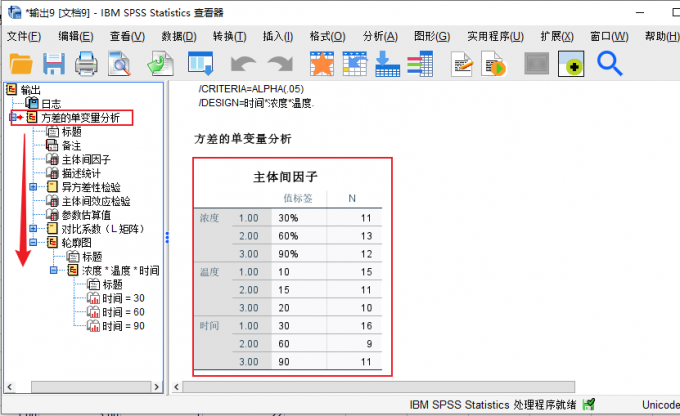Expand the 对比系数 node

[33, 229]
